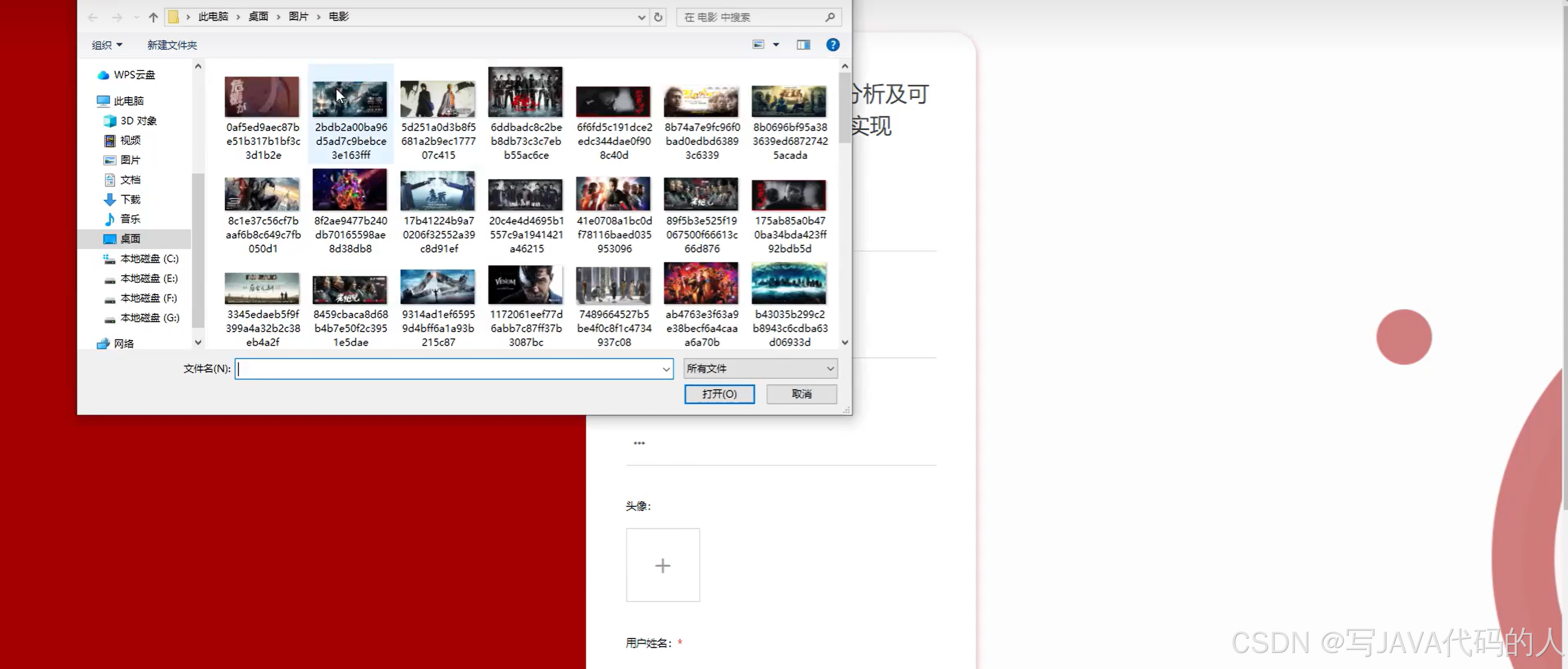Click the 取消 button
1568x669 pixels.
pos(801,394)
